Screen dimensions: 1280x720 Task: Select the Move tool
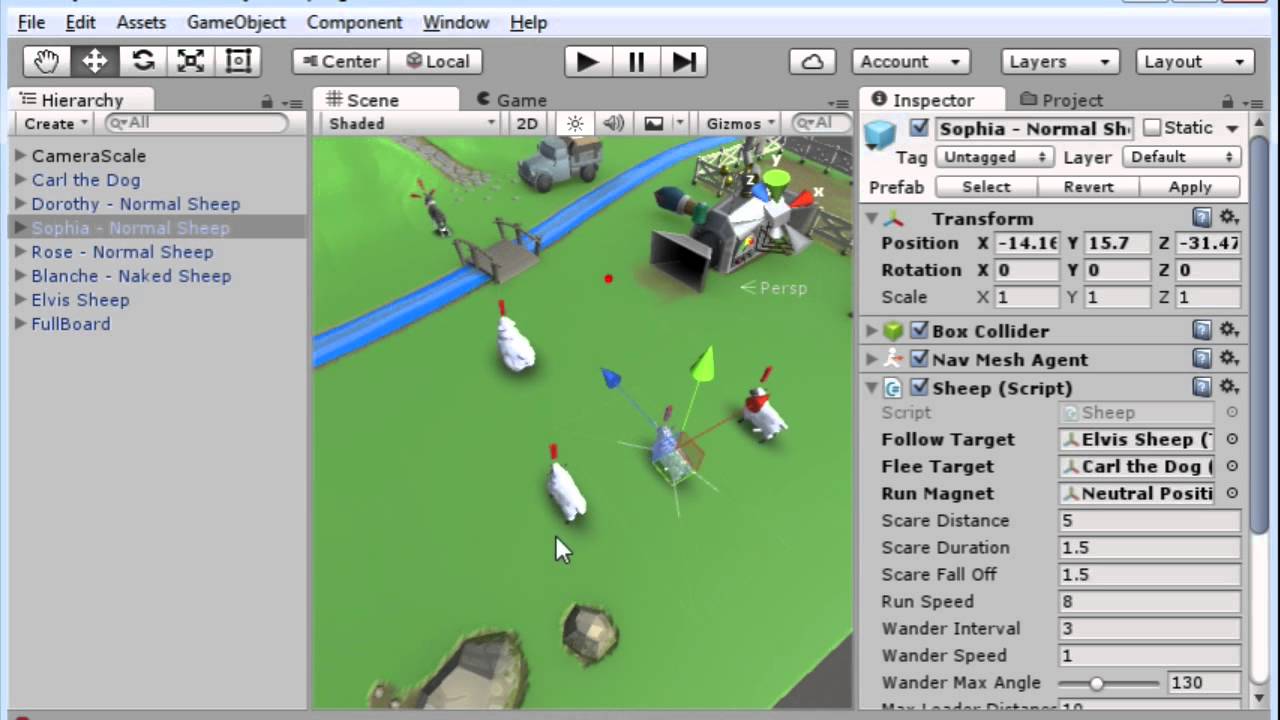point(95,61)
